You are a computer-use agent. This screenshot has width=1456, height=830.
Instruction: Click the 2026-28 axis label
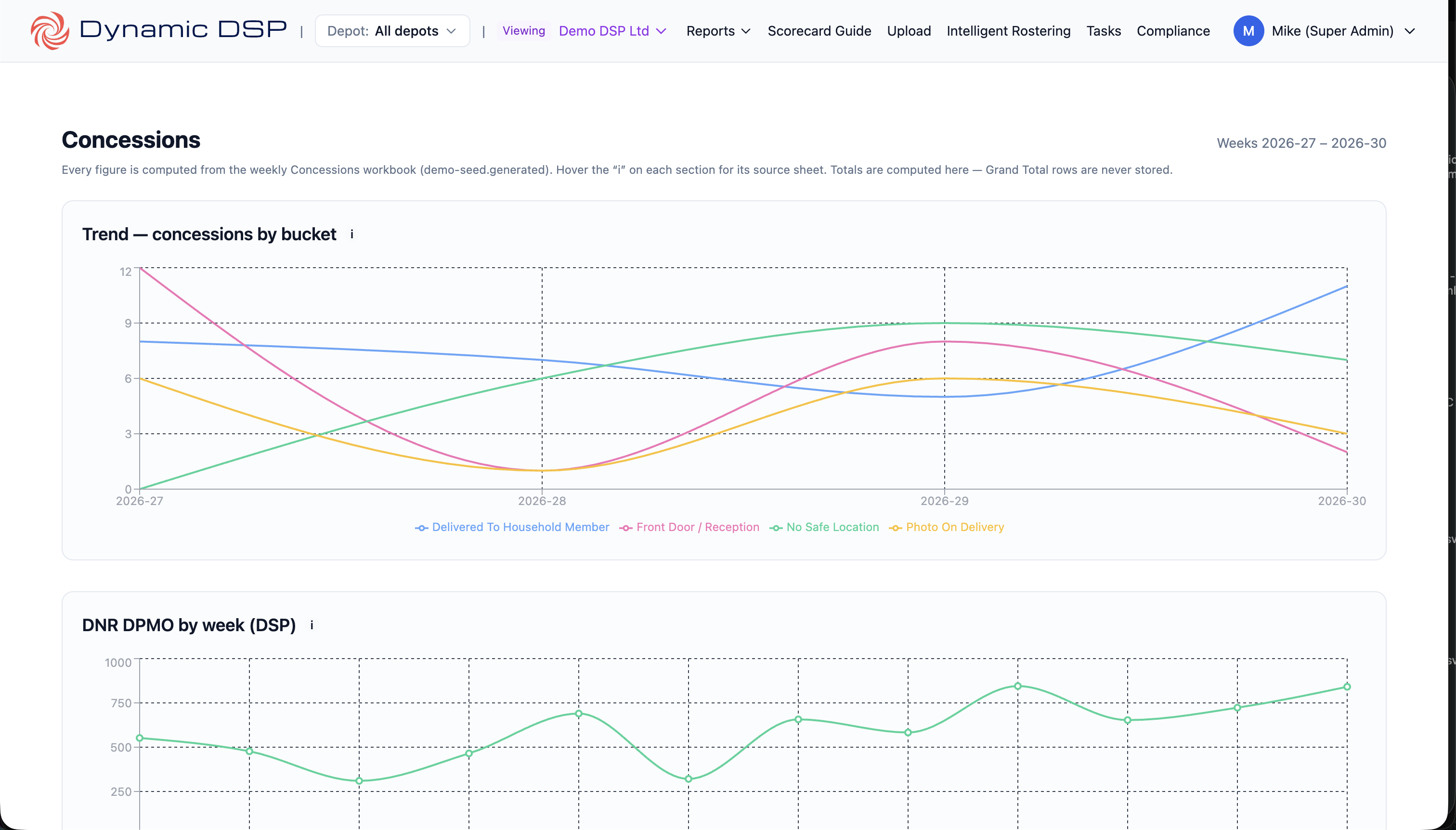coord(542,501)
